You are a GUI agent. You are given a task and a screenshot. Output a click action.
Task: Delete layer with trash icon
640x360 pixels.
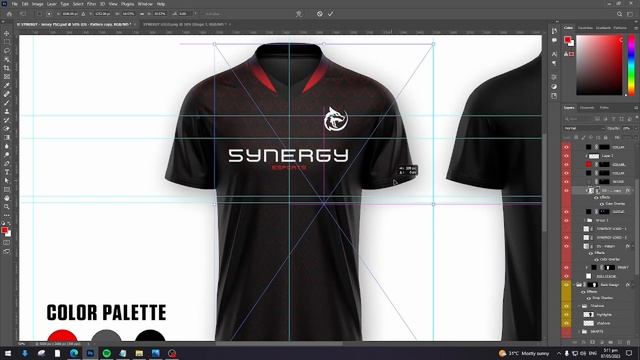coord(629,342)
